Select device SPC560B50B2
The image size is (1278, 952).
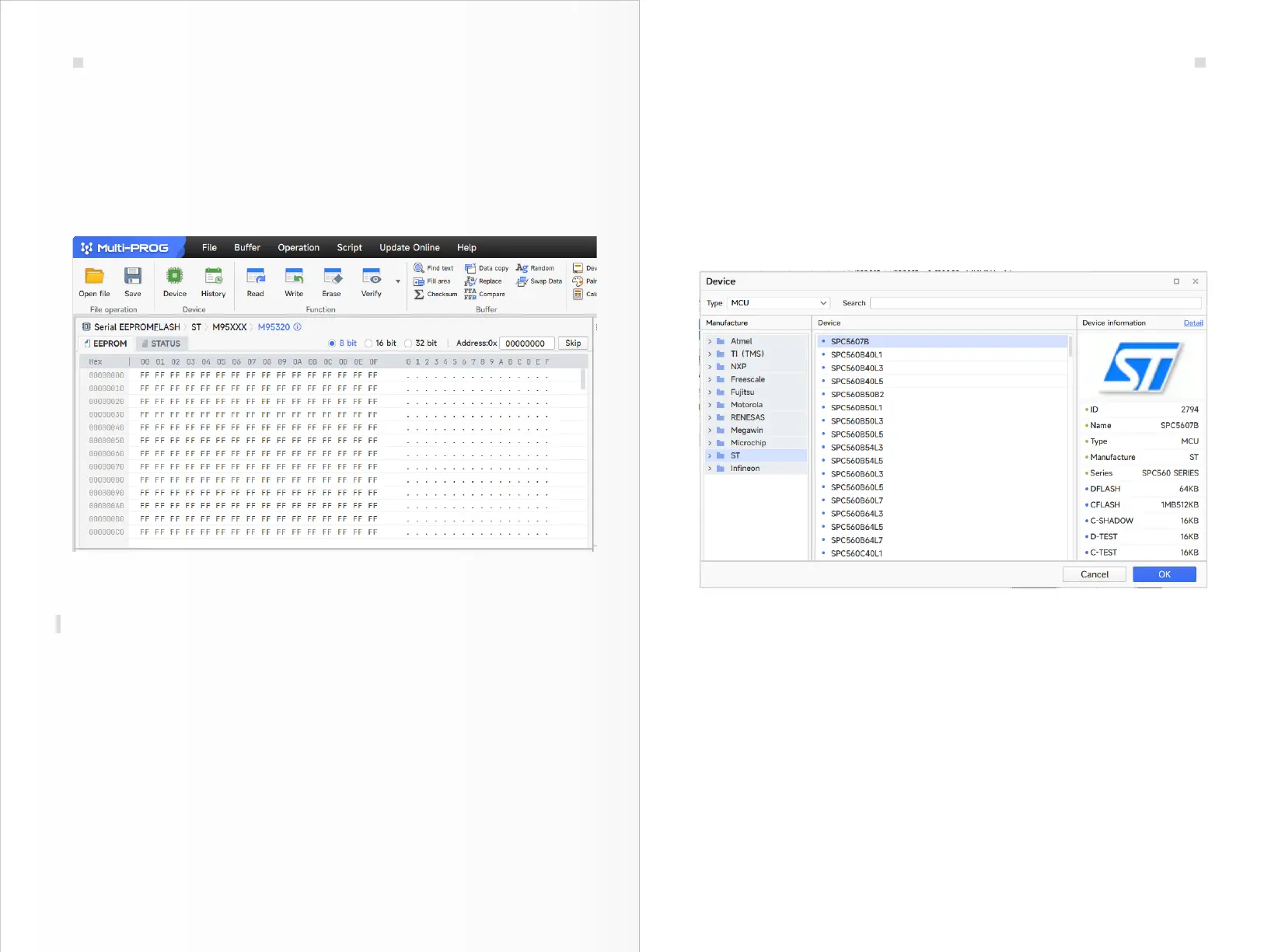[942, 394]
